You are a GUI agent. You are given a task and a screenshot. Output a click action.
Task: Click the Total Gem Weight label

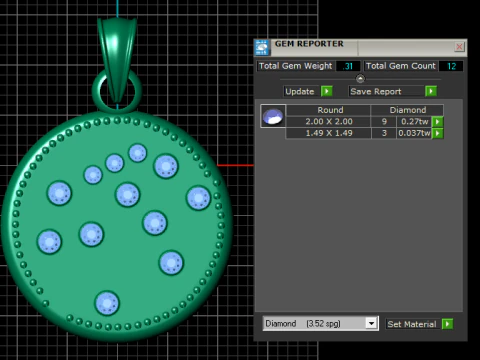pos(296,66)
